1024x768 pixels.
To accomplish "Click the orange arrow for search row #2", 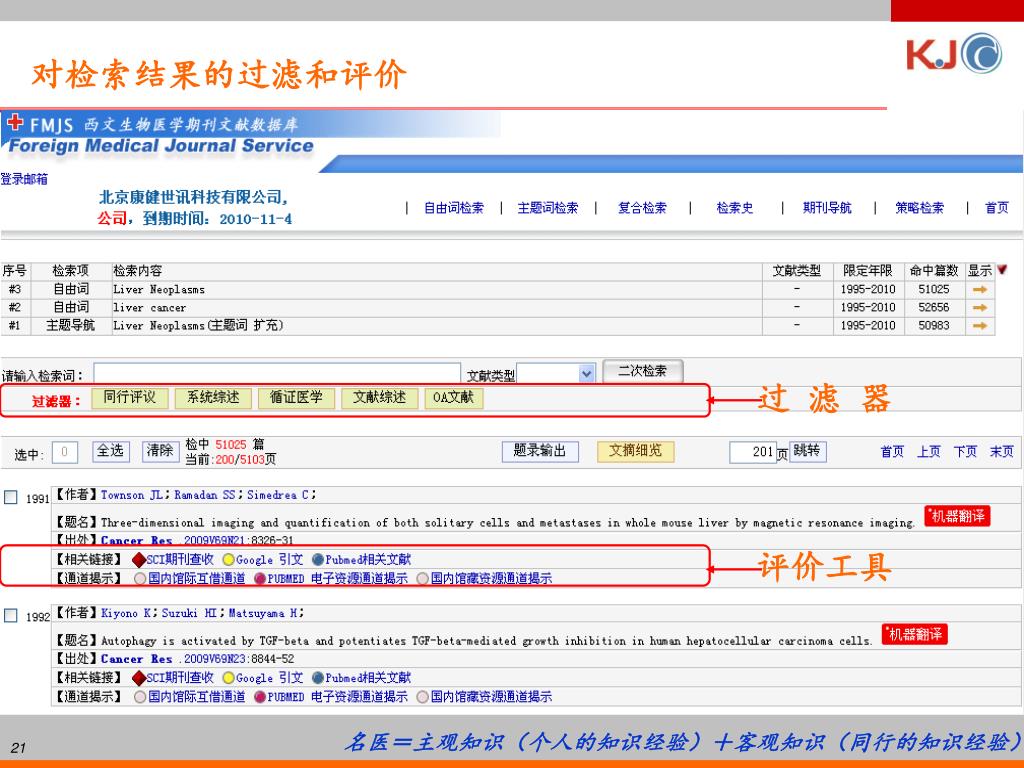I will pyautogui.click(x=980, y=307).
